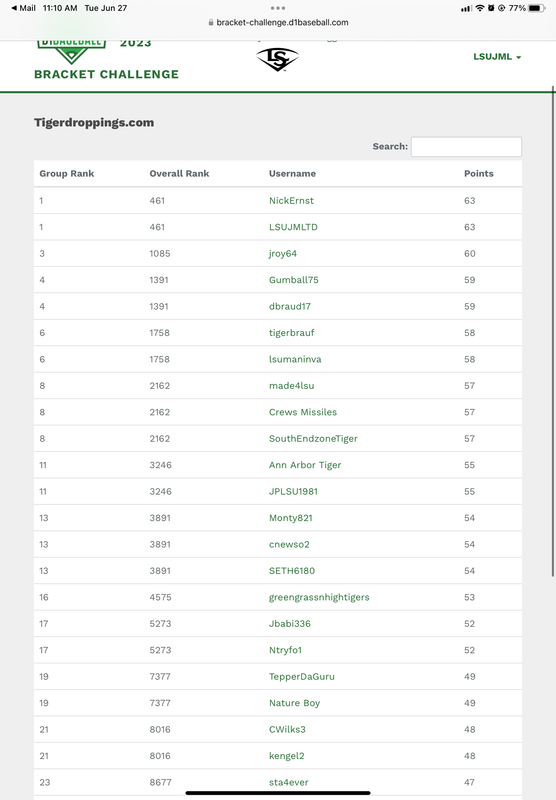Click the Tigerdroppings.com group heading
This screenshot has height=800, width=556.
pyautogui.click(x=94, y=123)
